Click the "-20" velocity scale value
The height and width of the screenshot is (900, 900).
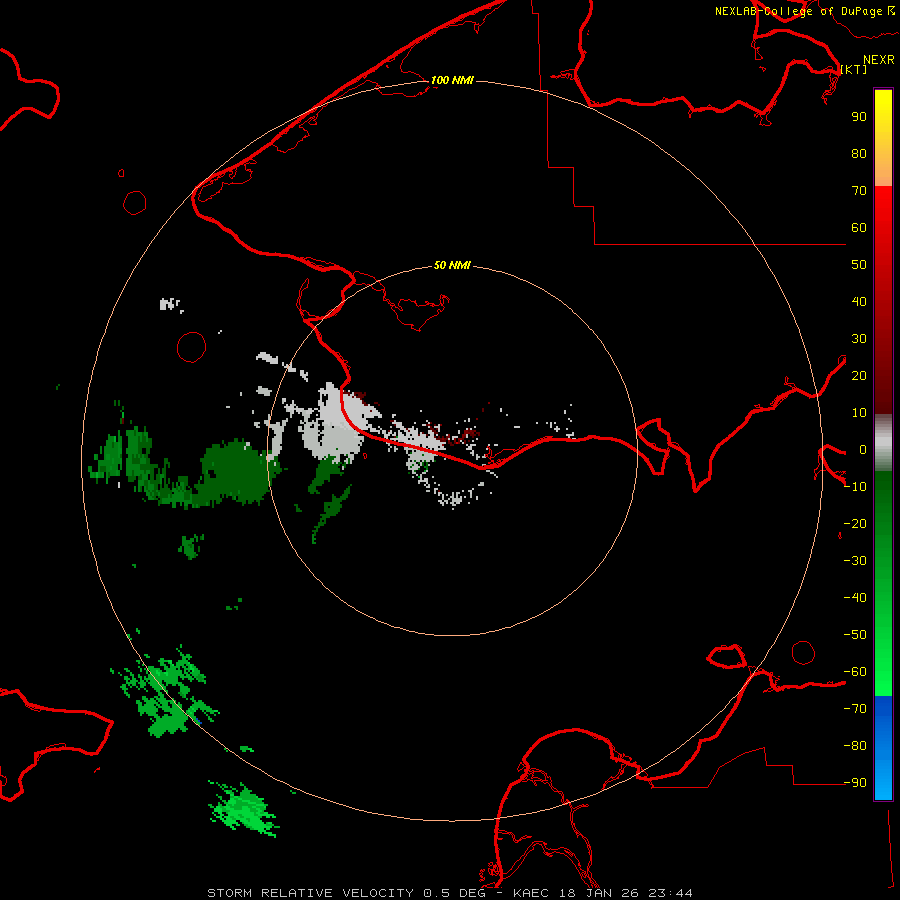(x=855, y=524)
